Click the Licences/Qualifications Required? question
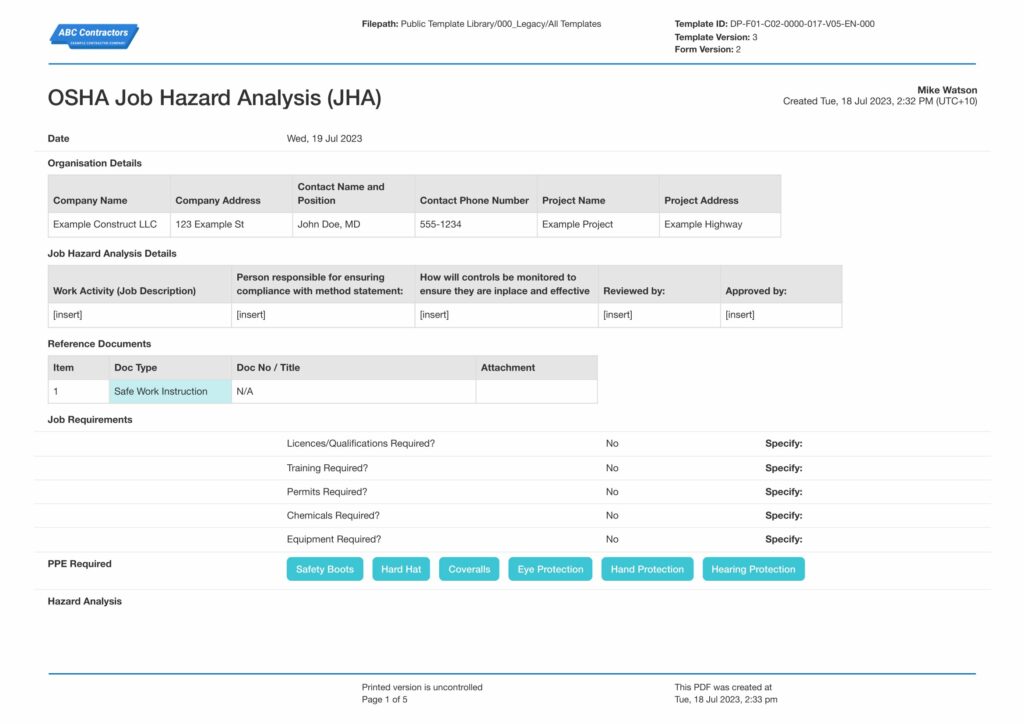Image resolution: width=1024 pixels, height=724 pixels. click(360, 443)
